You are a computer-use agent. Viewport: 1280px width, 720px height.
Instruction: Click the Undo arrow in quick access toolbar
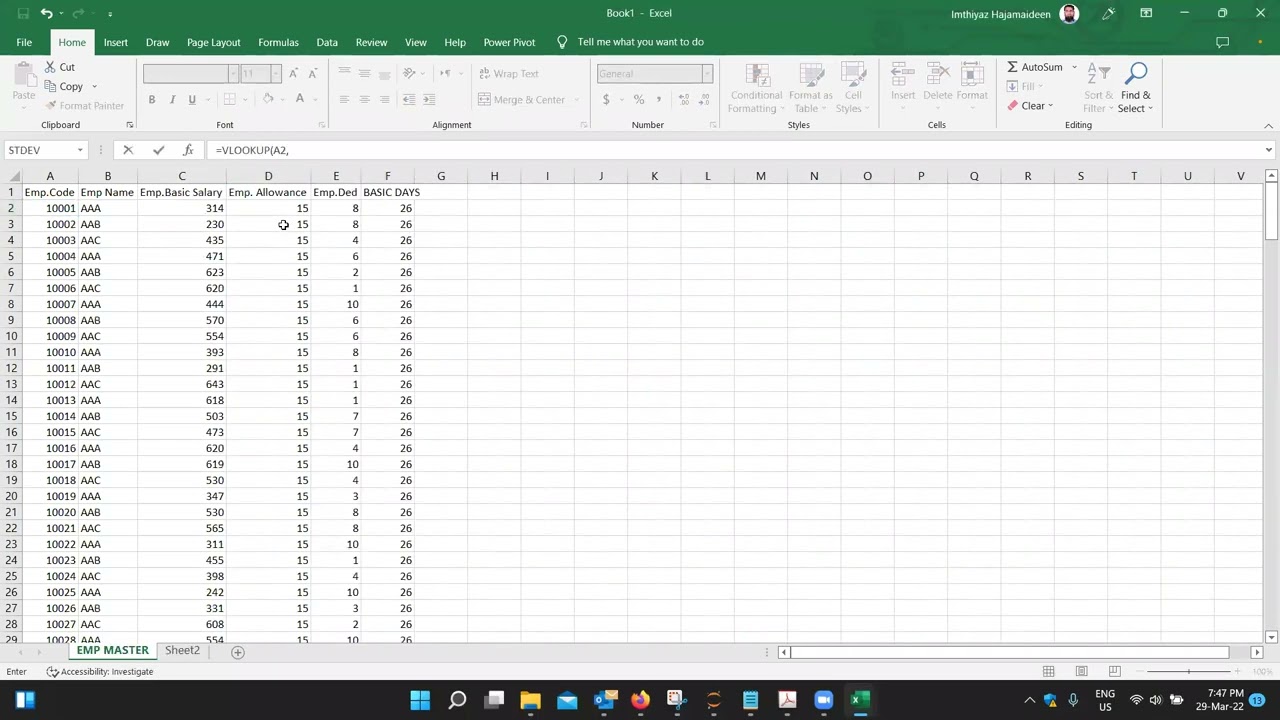(x=46, y=13)
